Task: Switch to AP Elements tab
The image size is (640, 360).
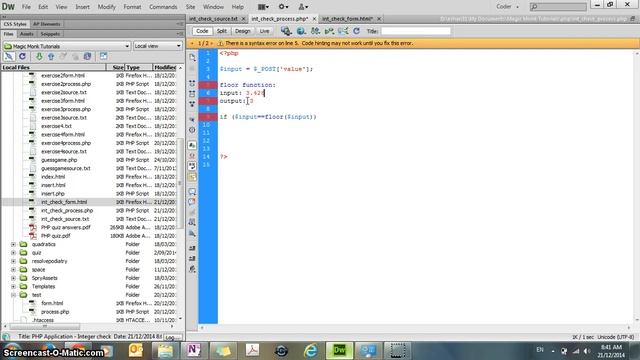Action: [x=47, y=24]
